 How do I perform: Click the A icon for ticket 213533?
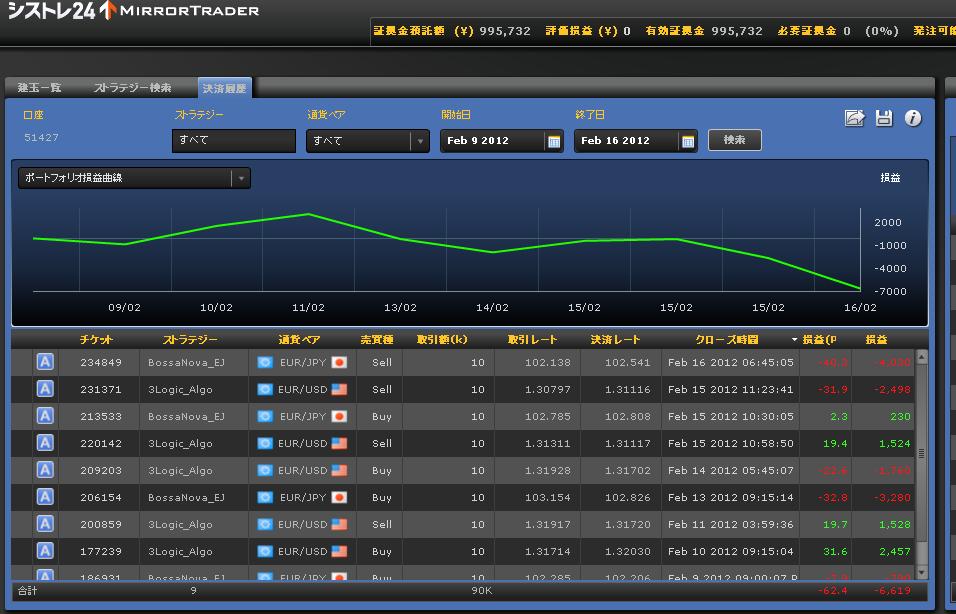[44, 416]
